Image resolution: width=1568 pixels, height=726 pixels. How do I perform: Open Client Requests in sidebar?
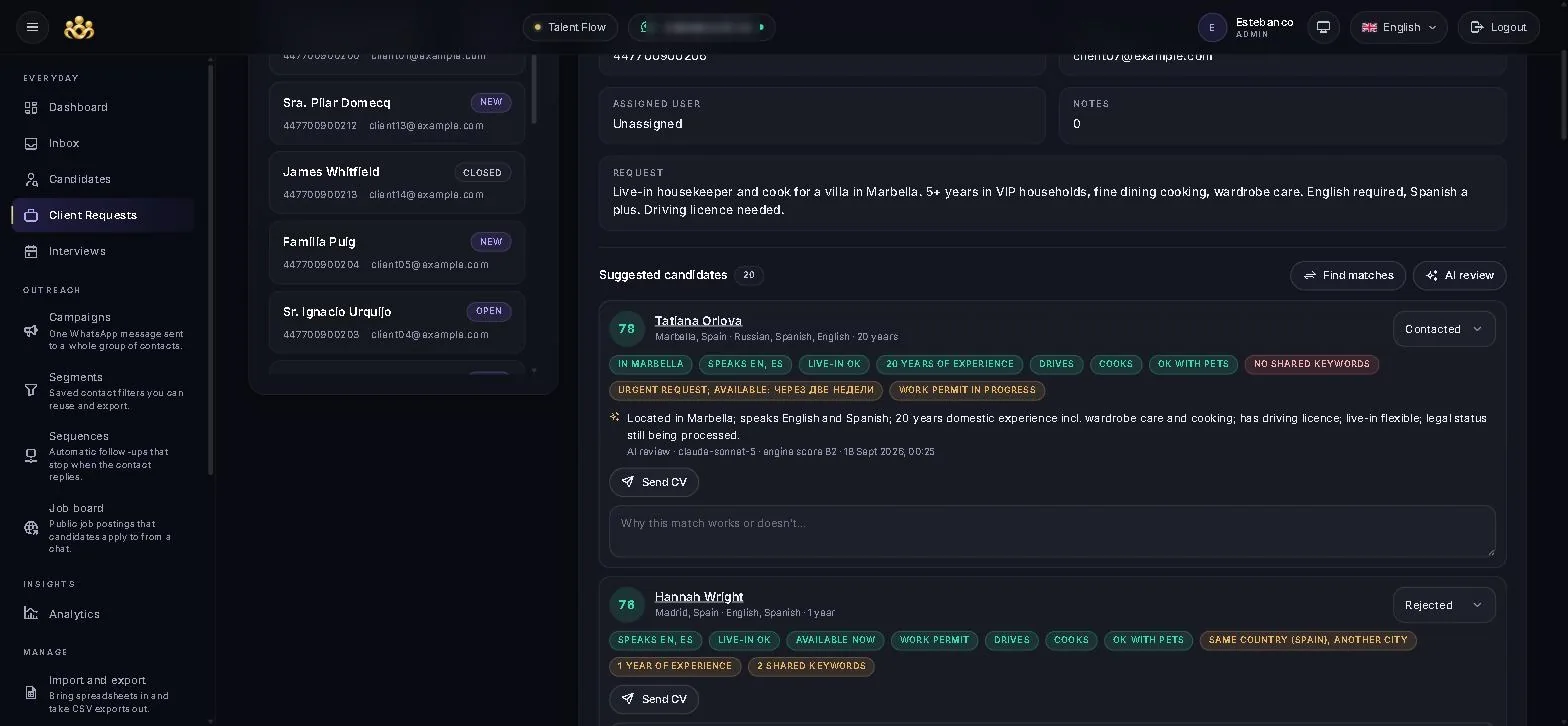click(x=103, y=215)
